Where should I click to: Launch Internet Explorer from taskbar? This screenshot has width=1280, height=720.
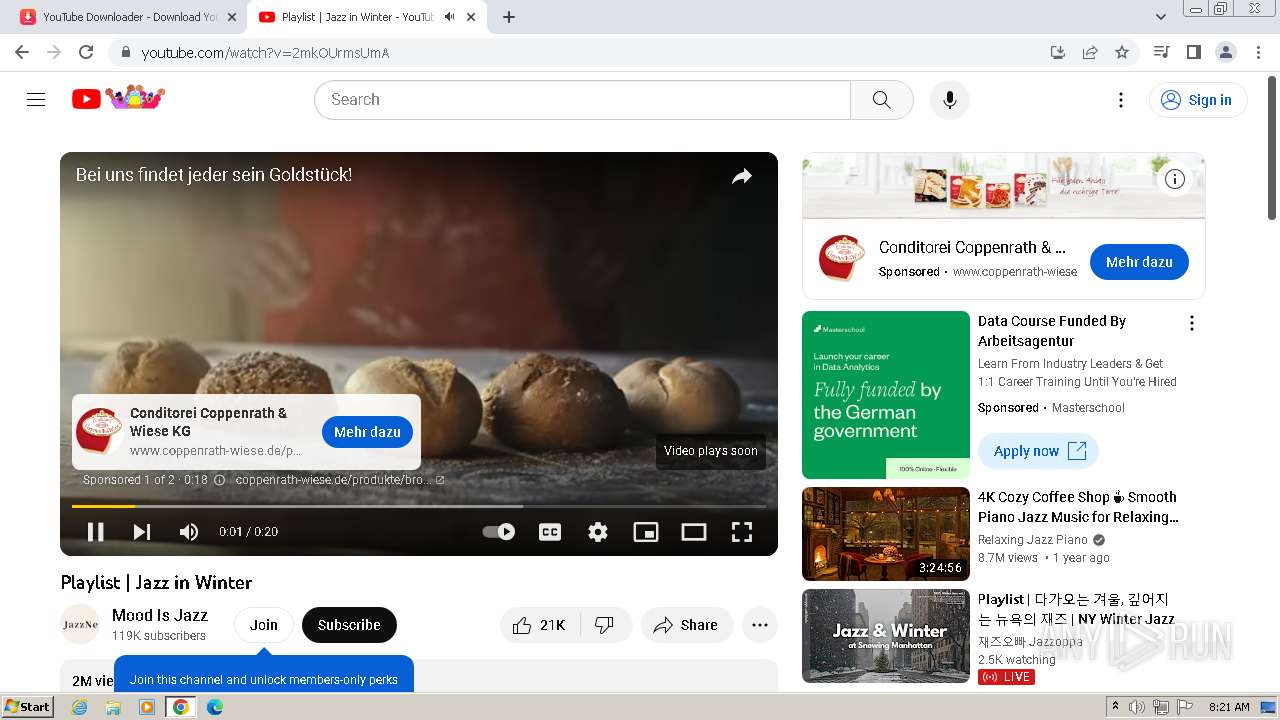(x=80, y=707)
